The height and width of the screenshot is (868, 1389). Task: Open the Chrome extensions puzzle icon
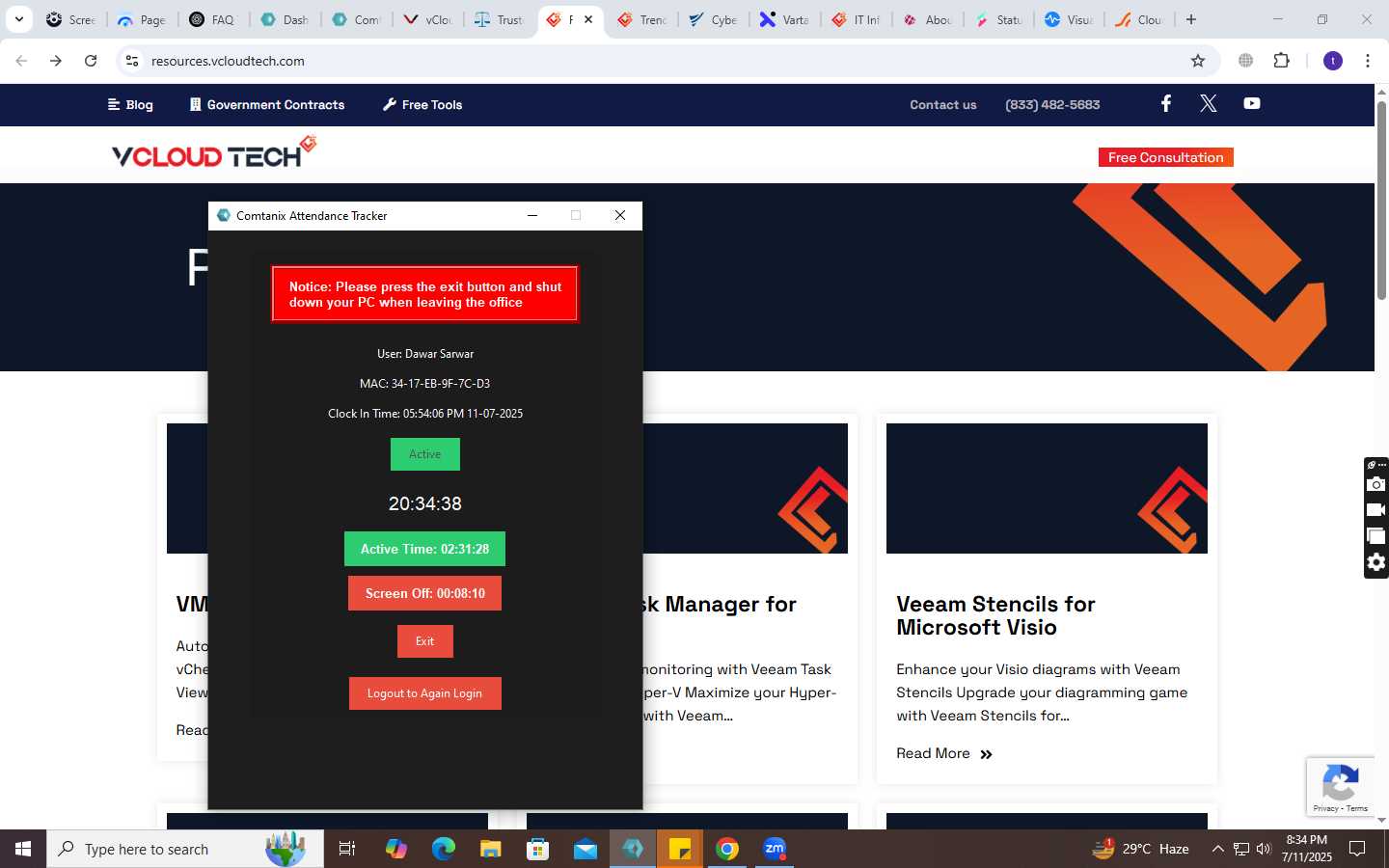[1281, 61]
